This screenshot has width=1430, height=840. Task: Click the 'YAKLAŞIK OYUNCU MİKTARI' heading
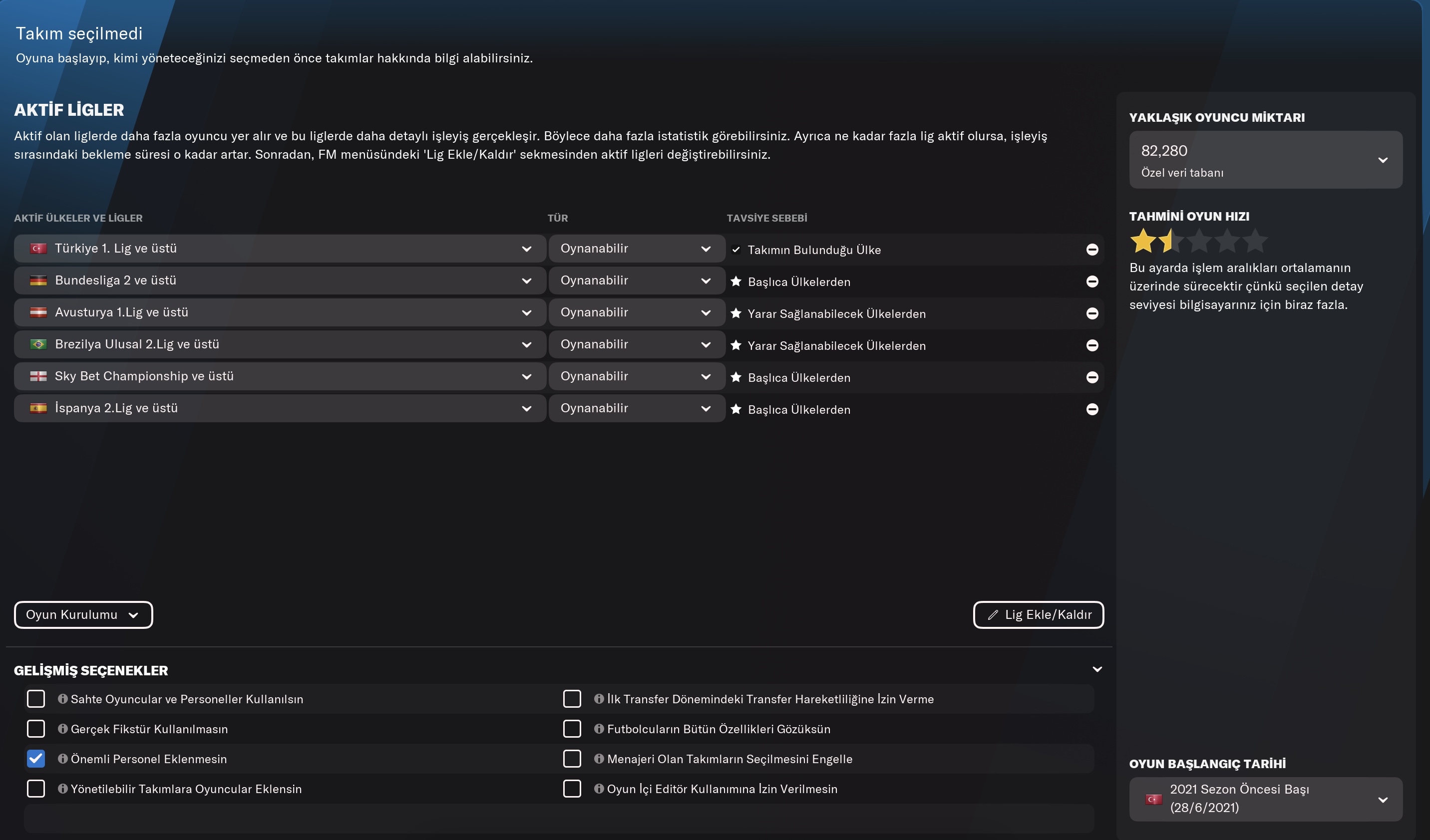(1217, 117)
